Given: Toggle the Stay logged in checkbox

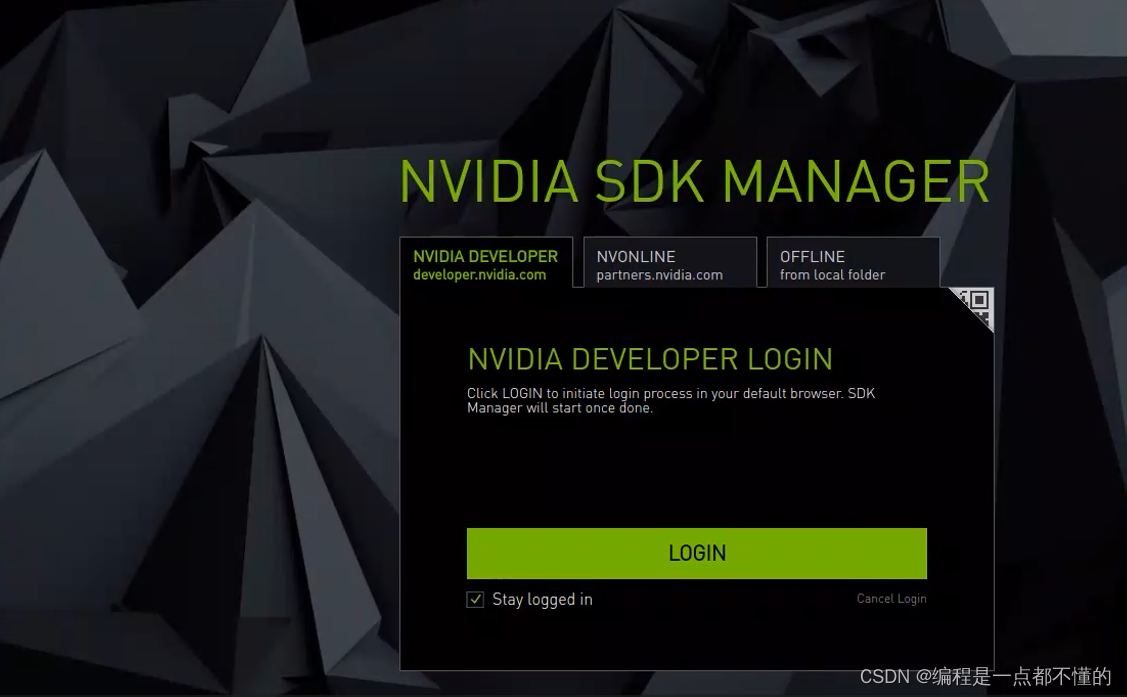Looking at the screenshot, I should (475, 599).
